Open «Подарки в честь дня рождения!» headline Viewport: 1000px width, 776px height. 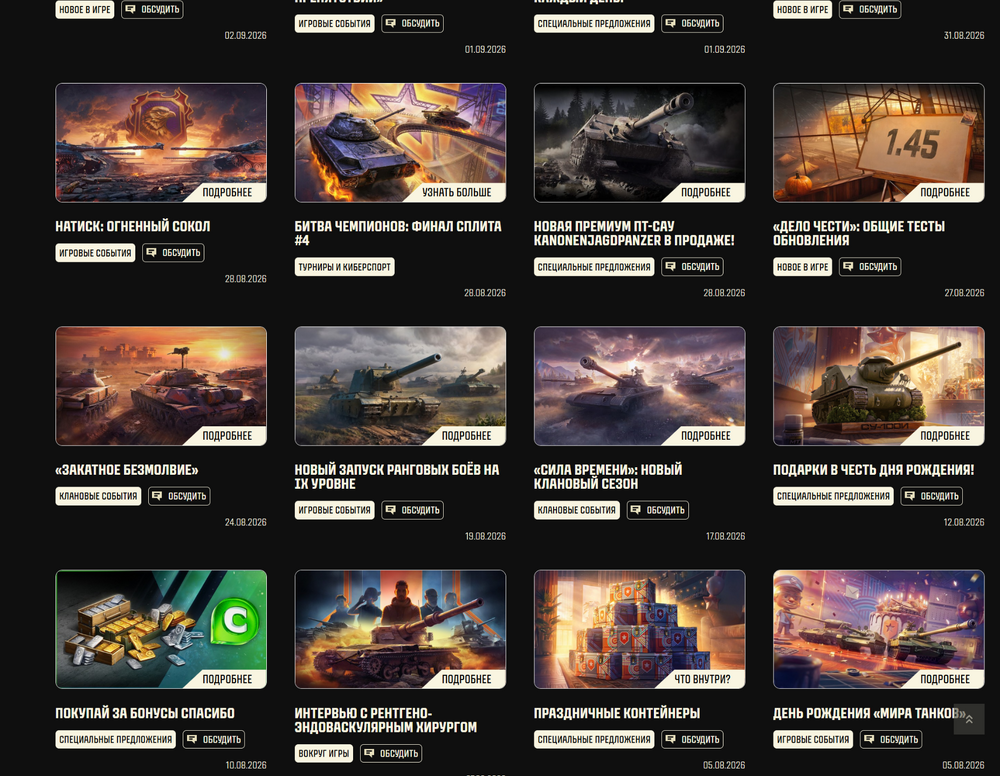(873, 470)
